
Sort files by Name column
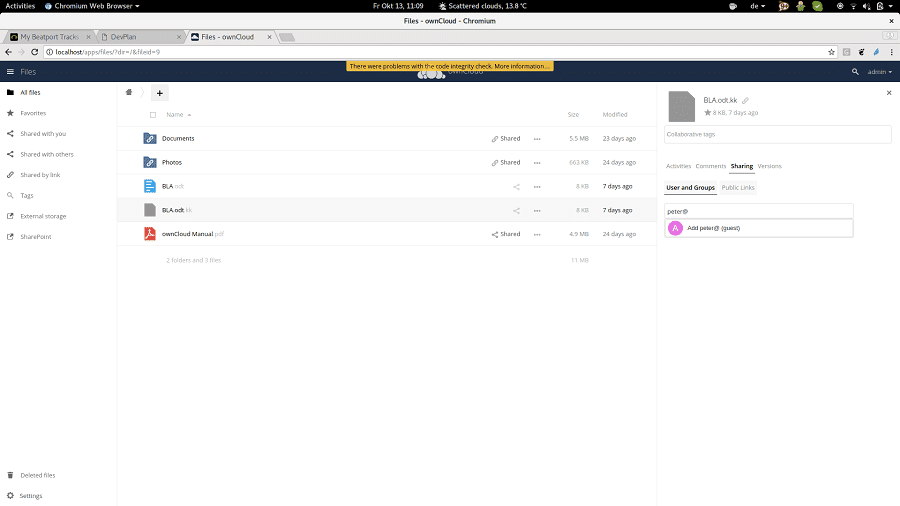pos(179,115)
